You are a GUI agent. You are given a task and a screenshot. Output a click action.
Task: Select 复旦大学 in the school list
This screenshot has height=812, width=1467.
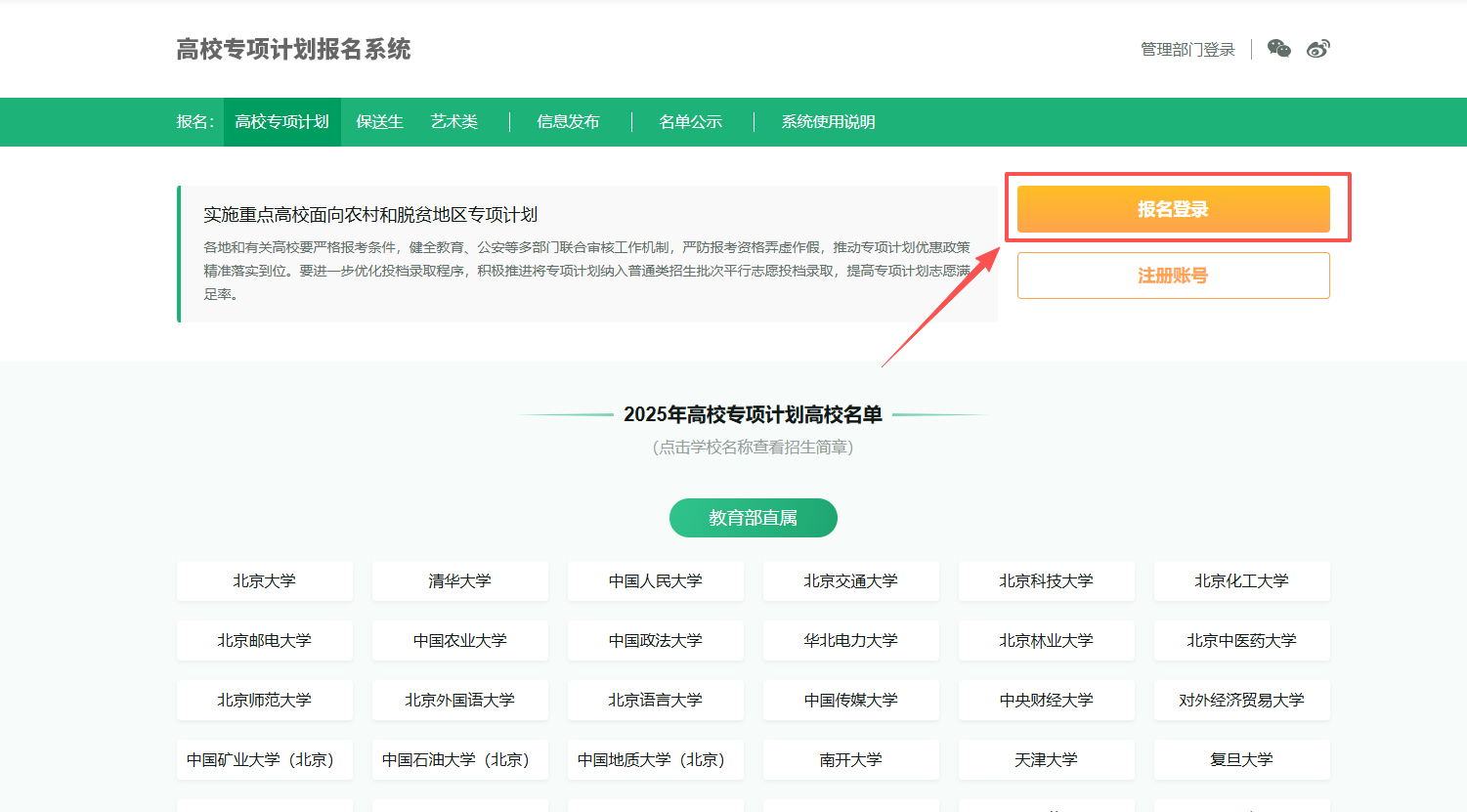(1241, 760)
